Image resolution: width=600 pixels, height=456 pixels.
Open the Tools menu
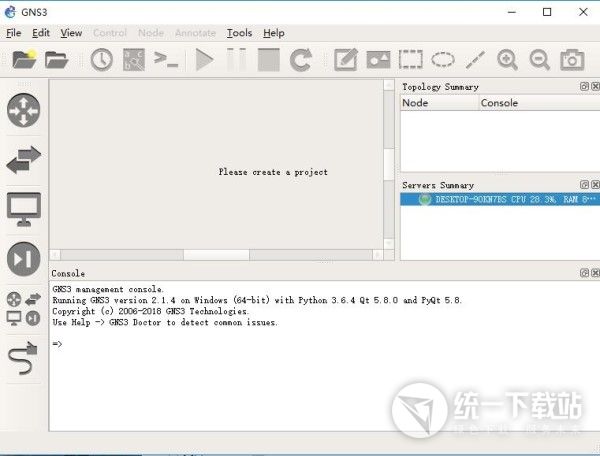[239, 33]
